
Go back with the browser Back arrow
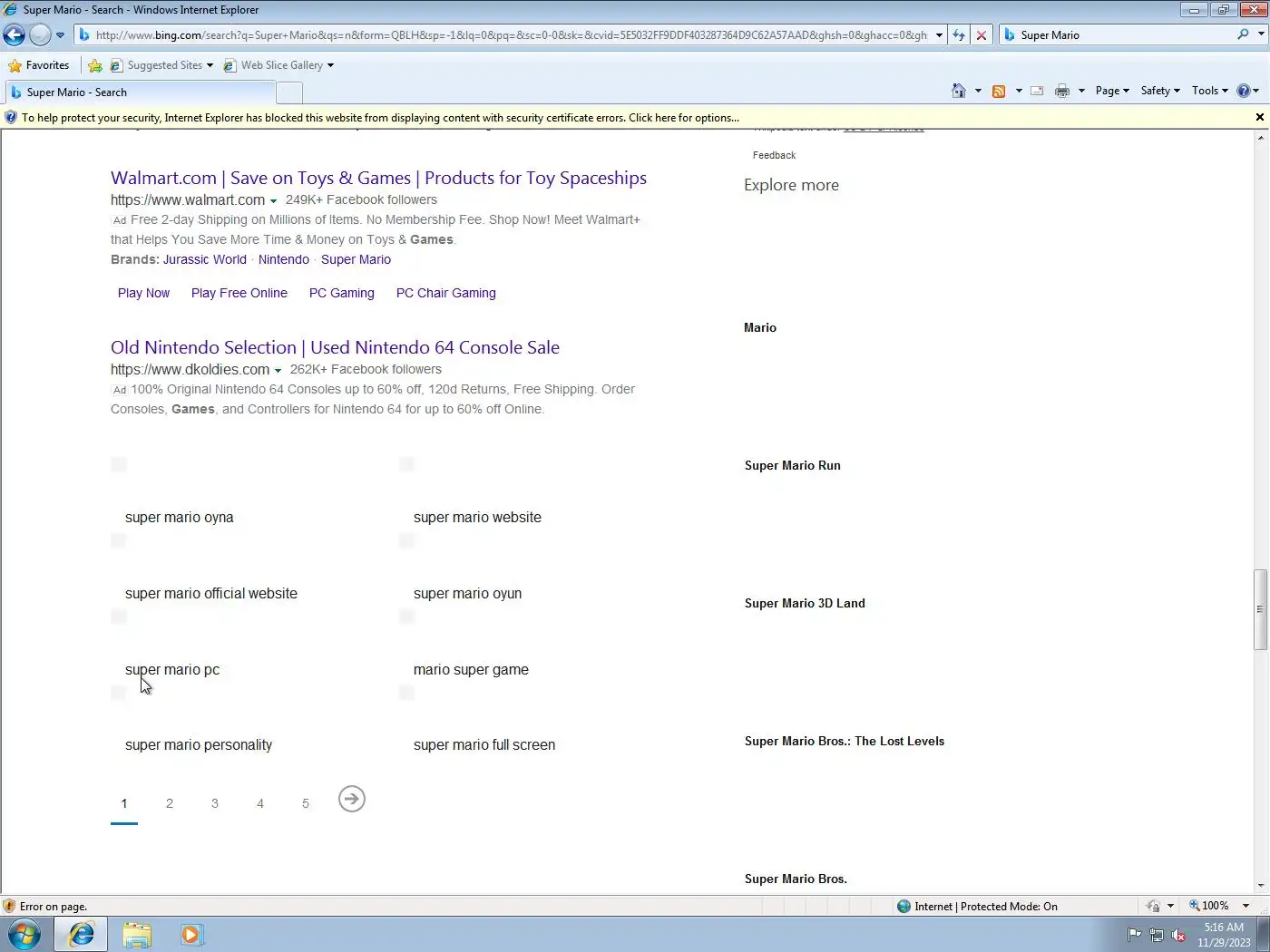click(x=14, y=35)
